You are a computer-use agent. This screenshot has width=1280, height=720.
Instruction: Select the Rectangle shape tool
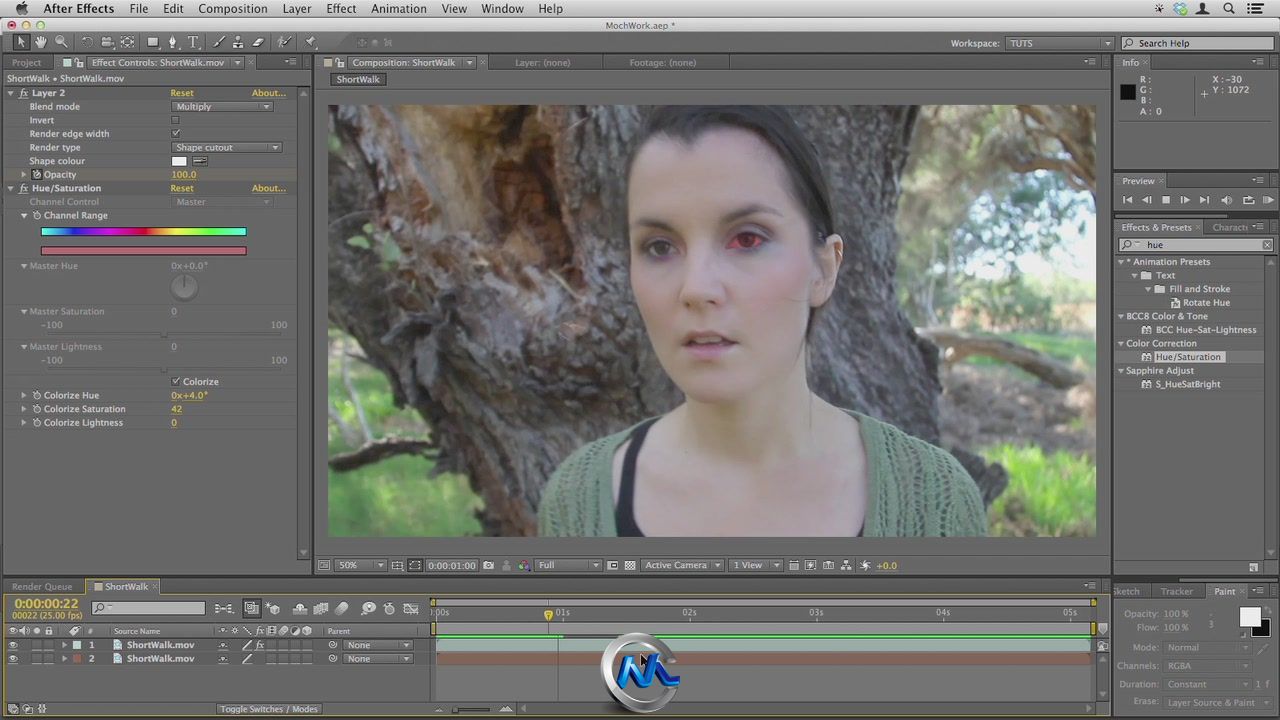[153, 42]
